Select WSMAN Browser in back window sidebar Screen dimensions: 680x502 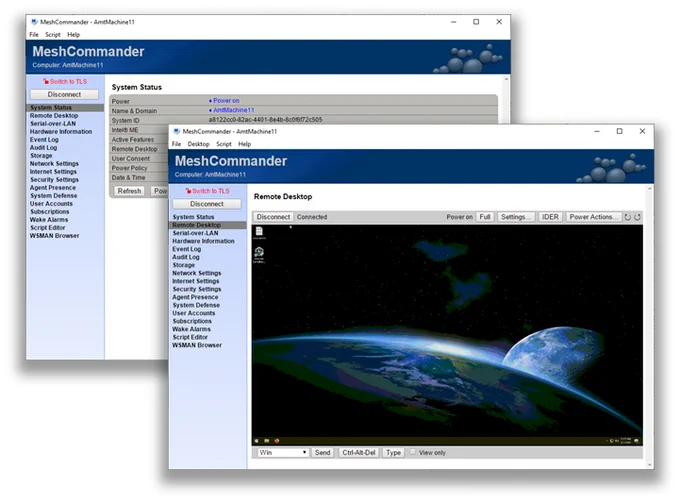55,236
